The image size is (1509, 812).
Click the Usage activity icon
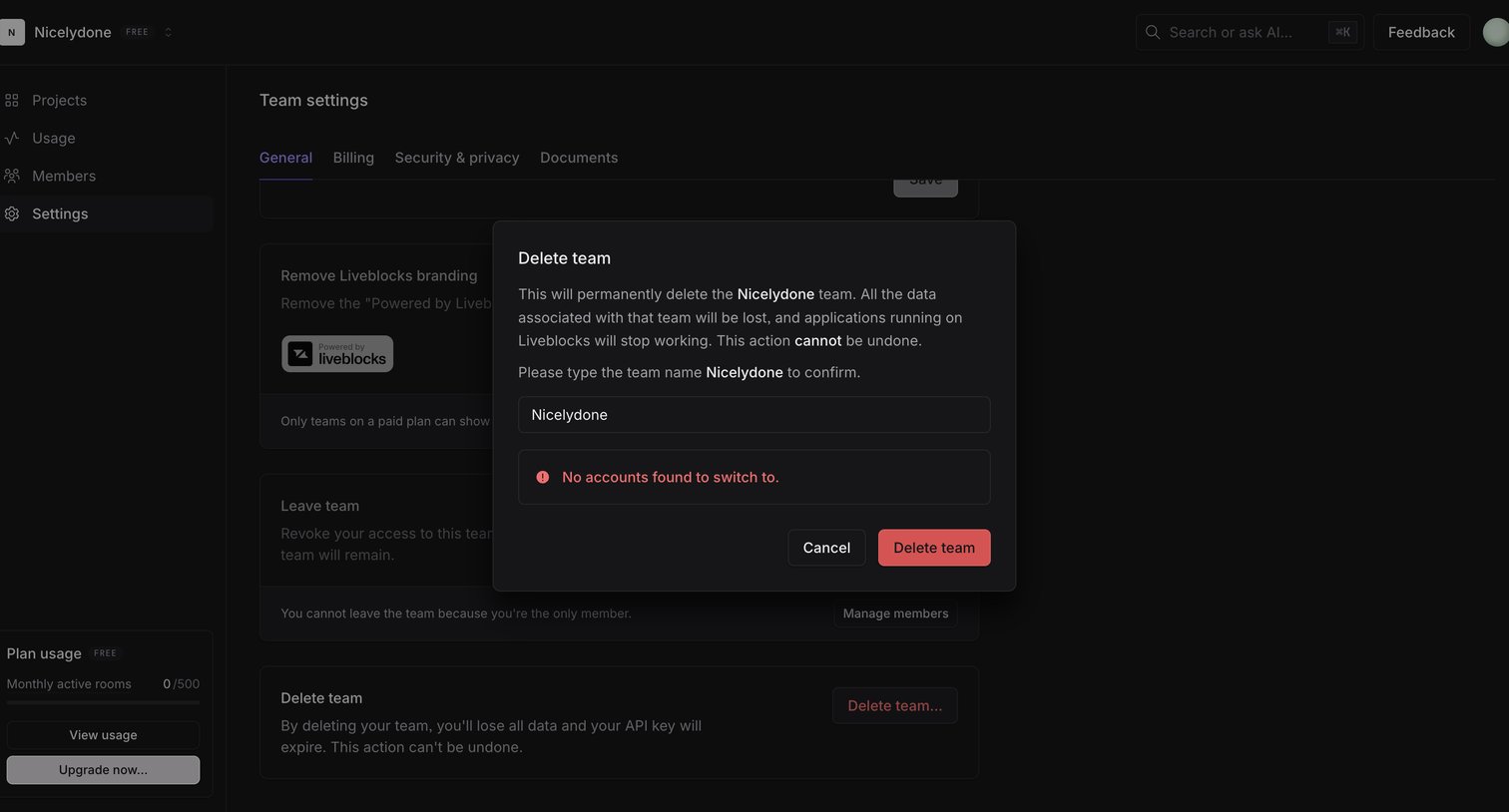pyautogui.click(x=12, y=138)
